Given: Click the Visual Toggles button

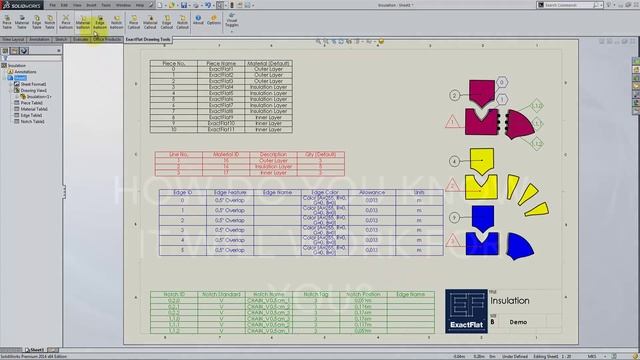Looking at the screenshot, I should 231,20.
